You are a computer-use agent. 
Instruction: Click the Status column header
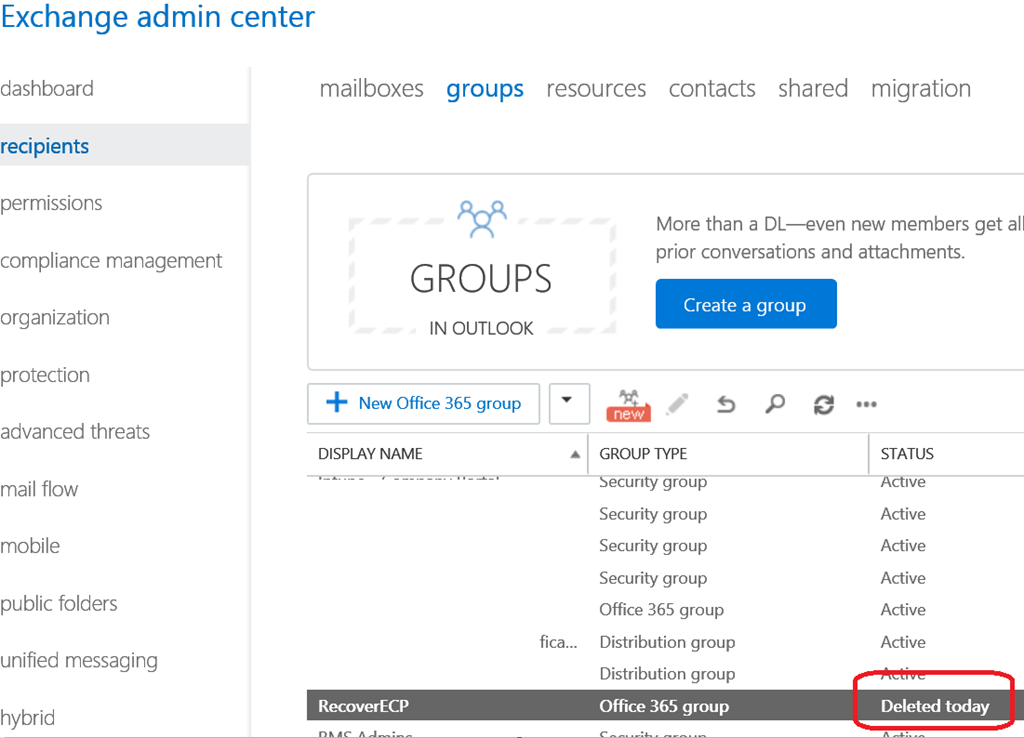point(907,454)
